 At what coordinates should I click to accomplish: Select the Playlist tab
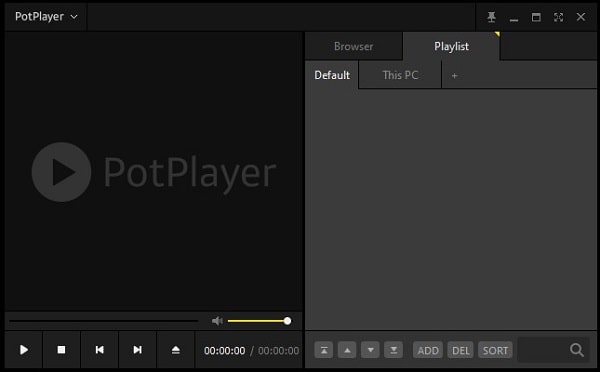pos(451,46)
